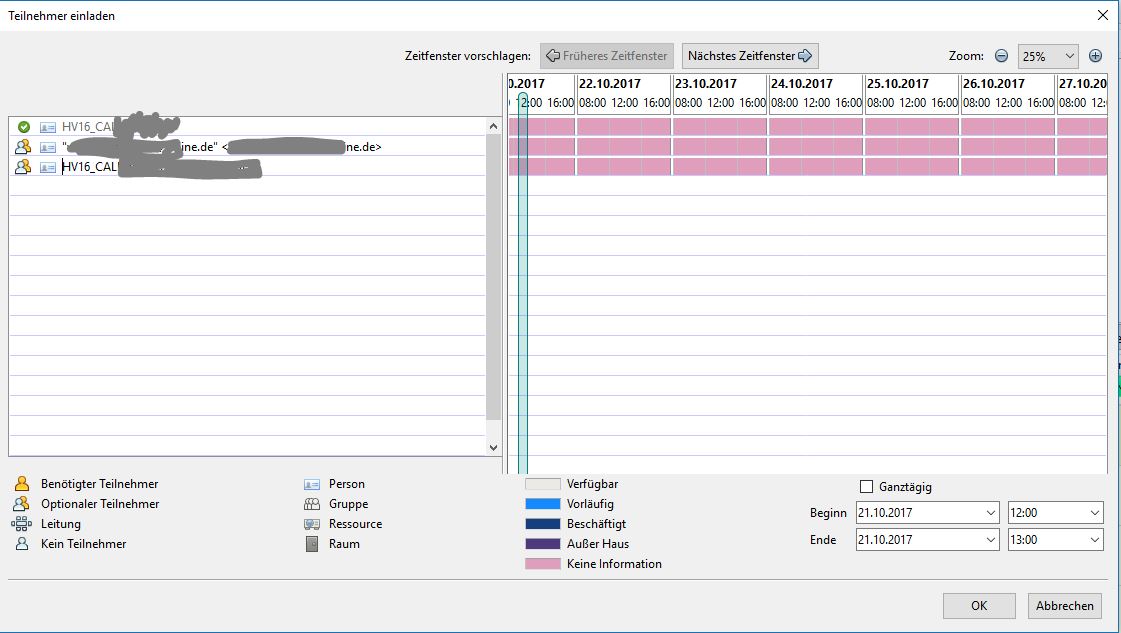This screenshot has height=633, width=1121.
Task: Click the green check icon beside HV16_CAL
Action: point(24,125)
